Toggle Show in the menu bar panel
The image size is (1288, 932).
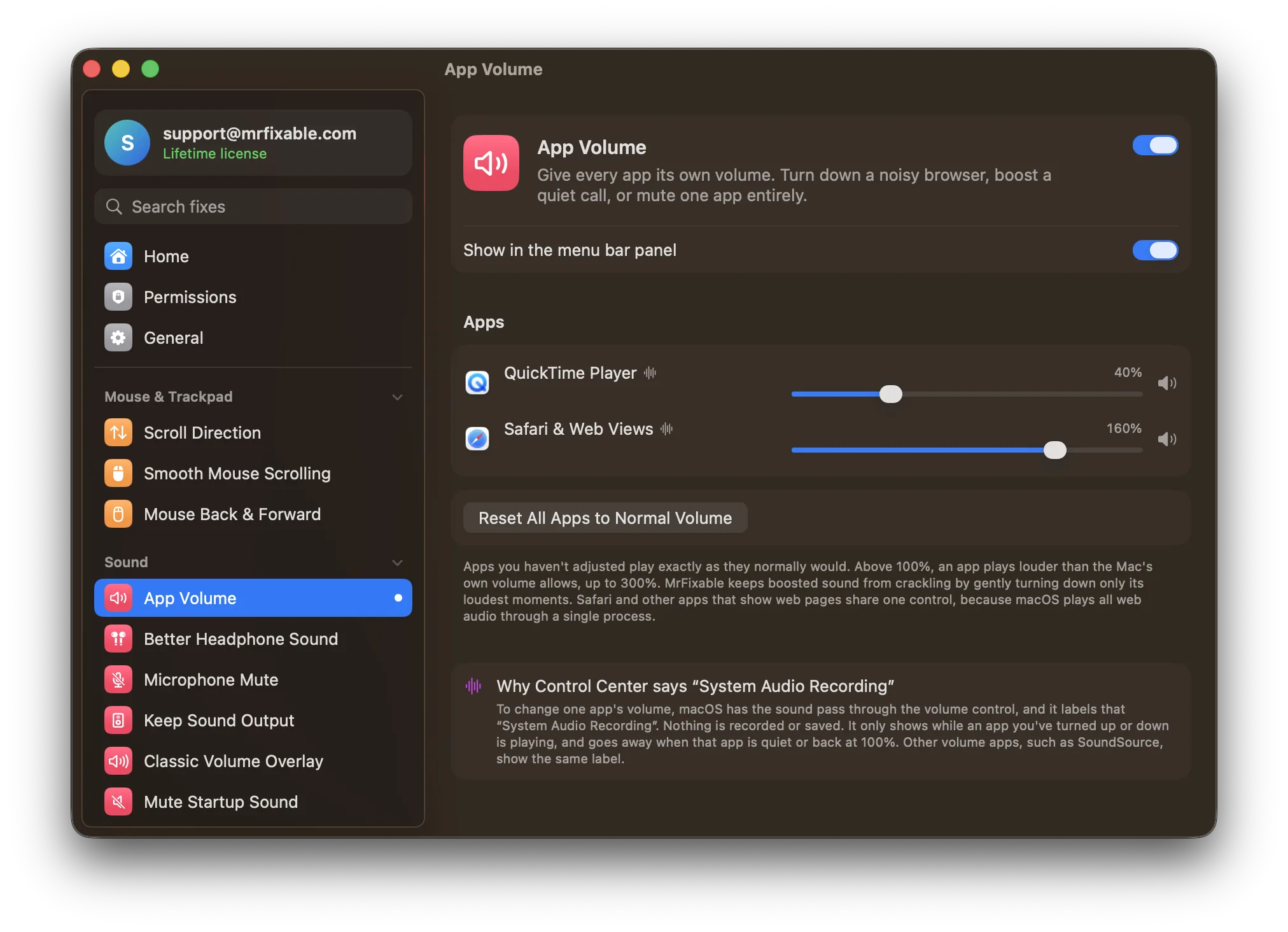[x=1155, y=250]
